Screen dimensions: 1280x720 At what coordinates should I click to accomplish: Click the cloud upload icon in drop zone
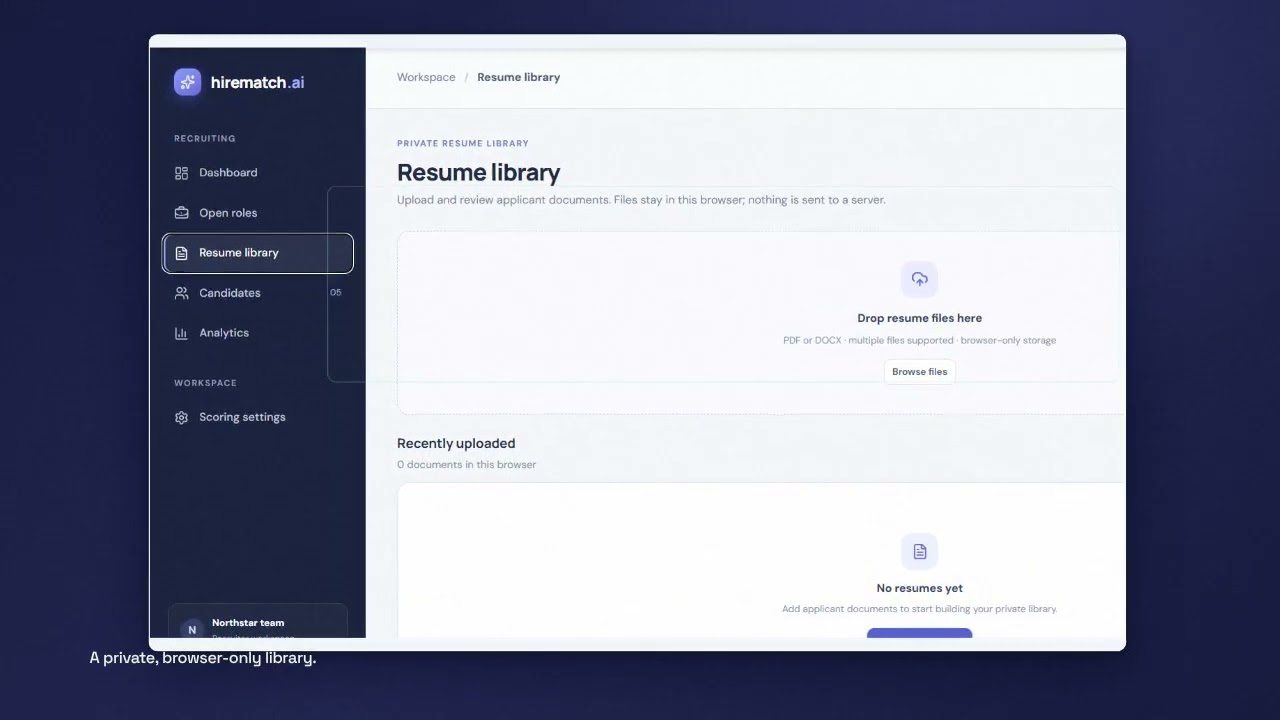tap(919, 279)
